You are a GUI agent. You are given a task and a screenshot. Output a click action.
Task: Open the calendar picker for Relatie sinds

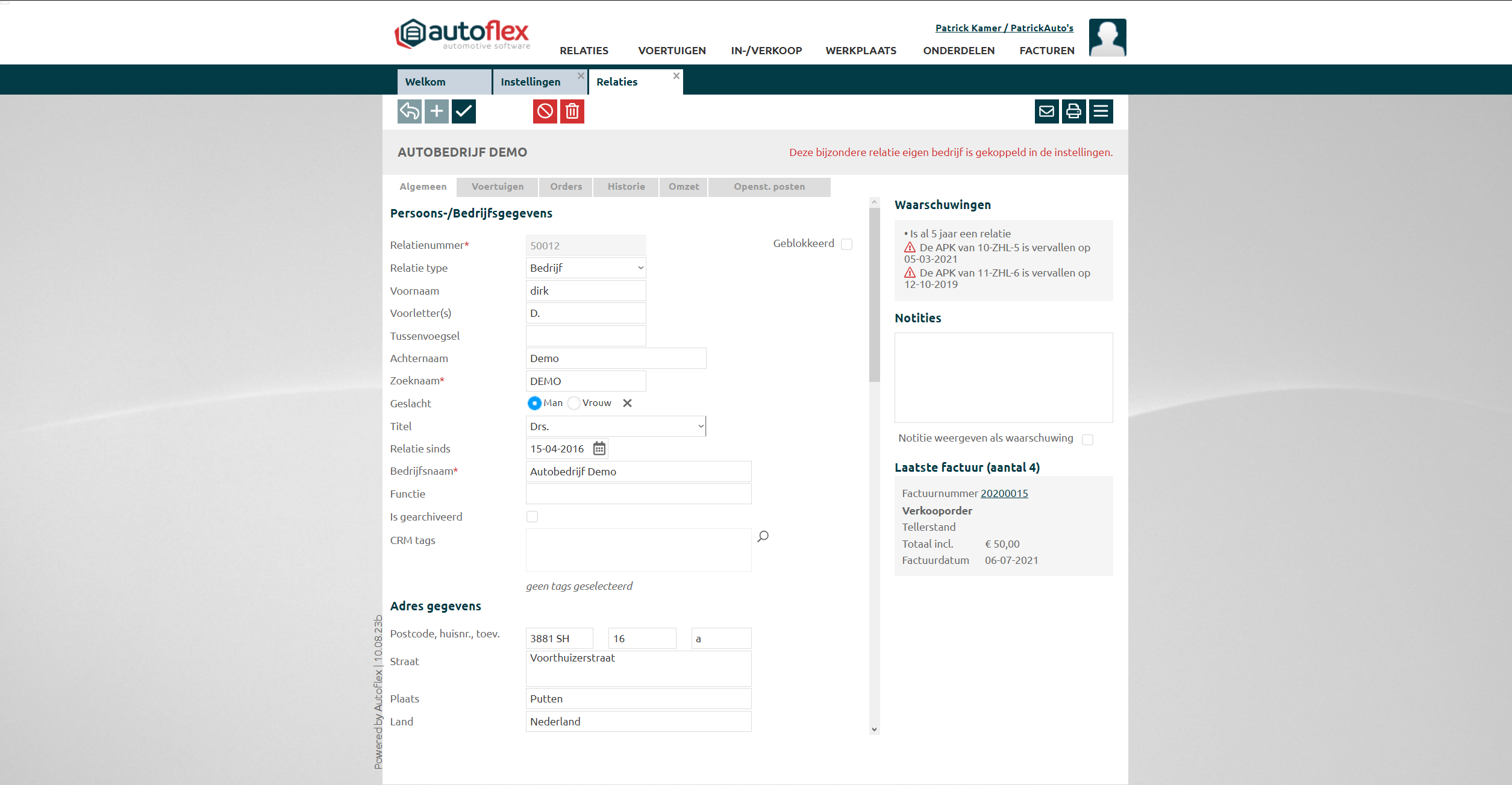[599, 449]
